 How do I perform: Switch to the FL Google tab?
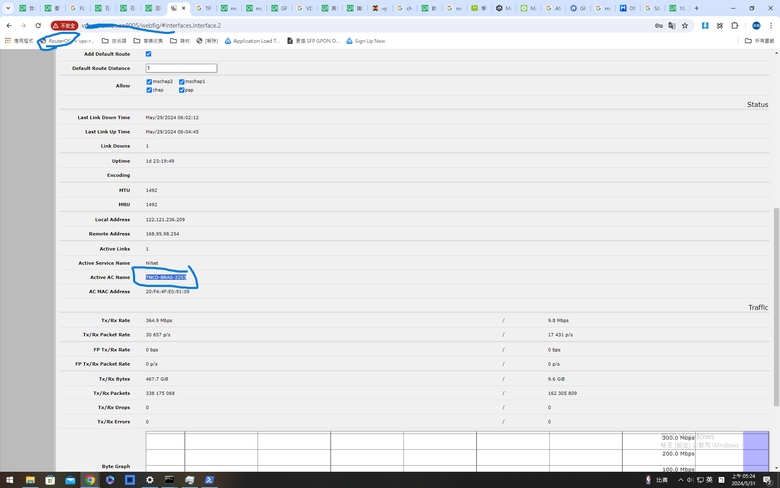(77, 8)
